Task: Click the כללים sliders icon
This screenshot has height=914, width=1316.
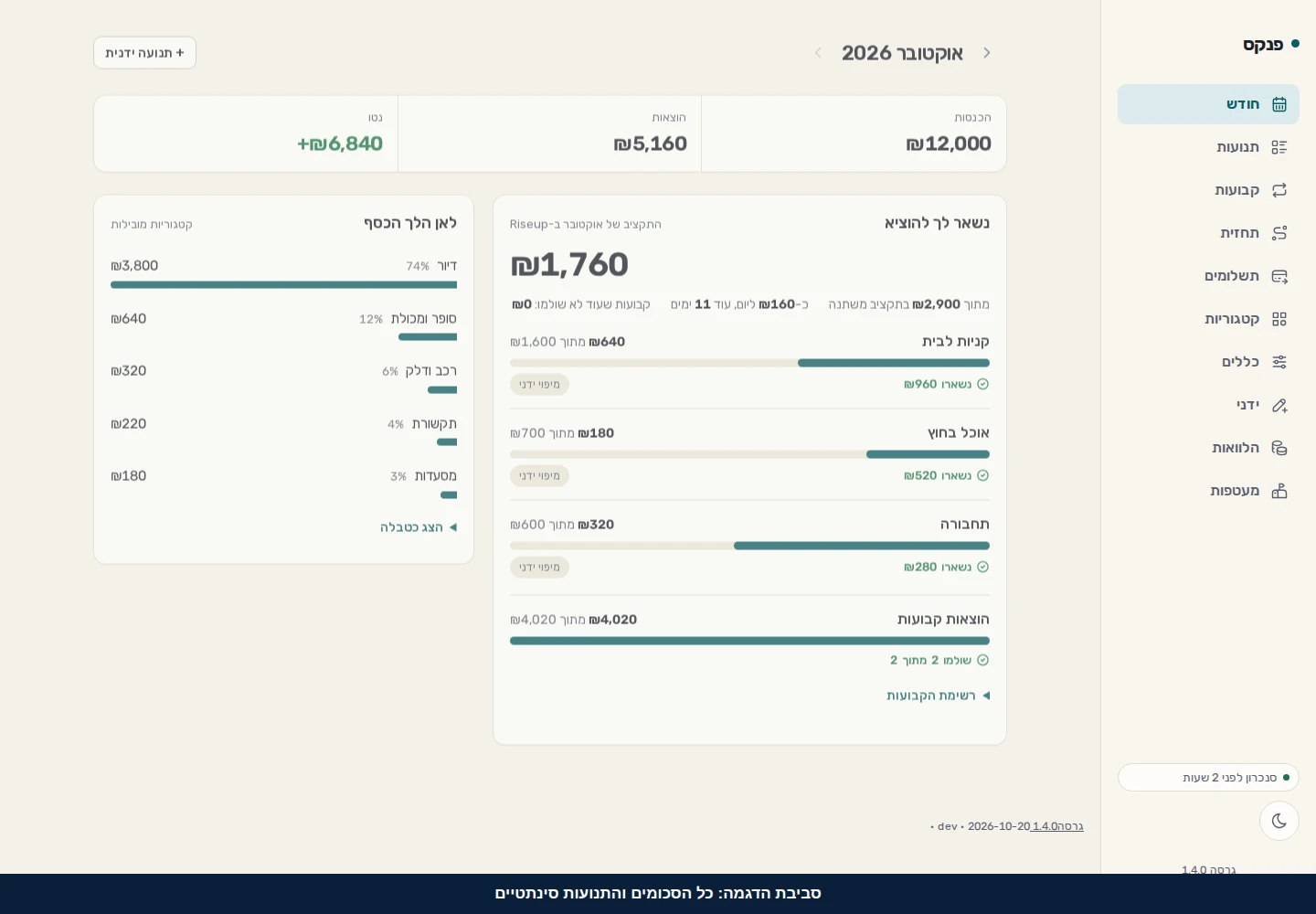Action: coord(1279,362)
